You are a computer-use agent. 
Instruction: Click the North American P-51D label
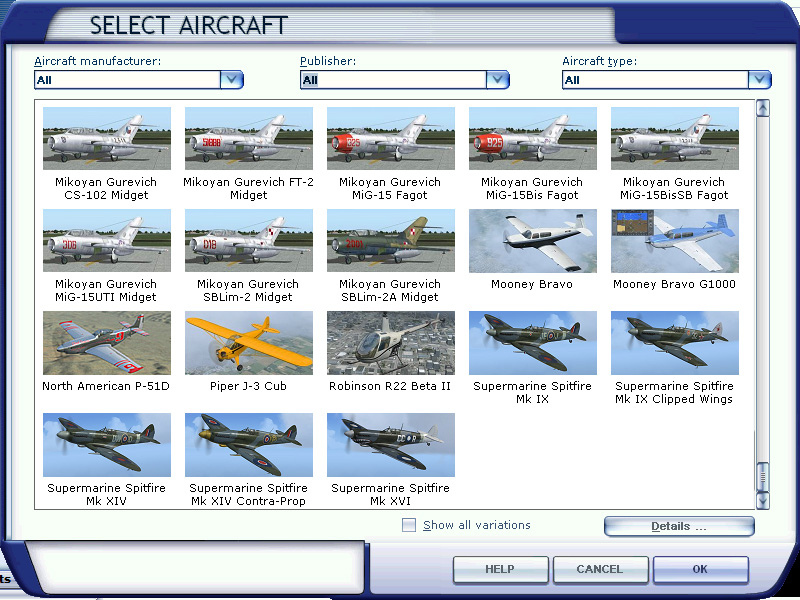click(x=106, y=386)
